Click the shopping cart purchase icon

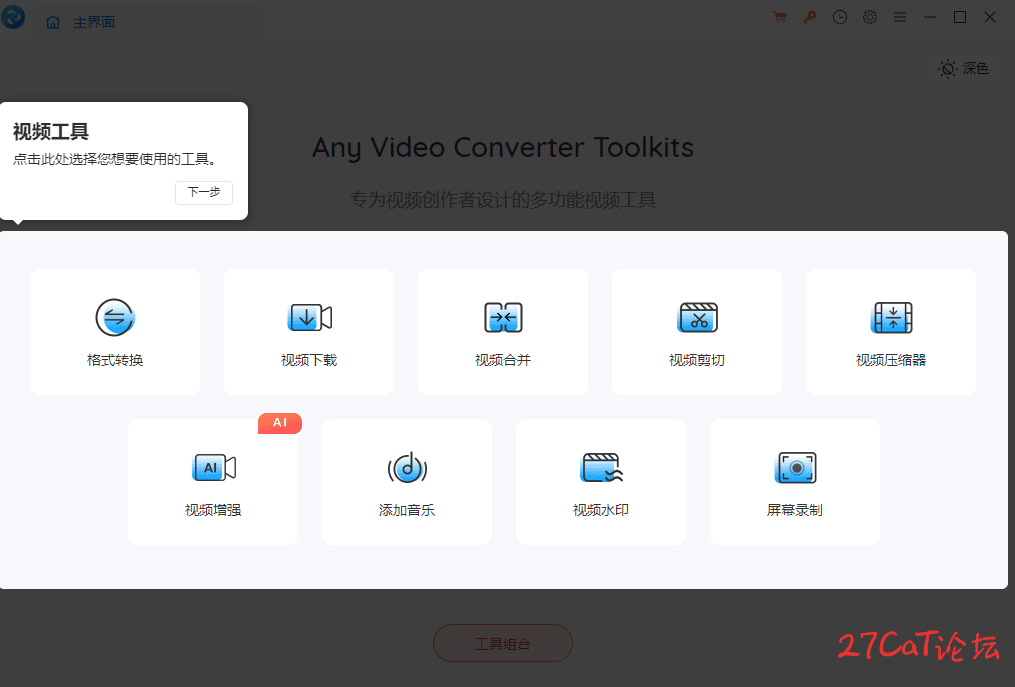click(780, 17)
